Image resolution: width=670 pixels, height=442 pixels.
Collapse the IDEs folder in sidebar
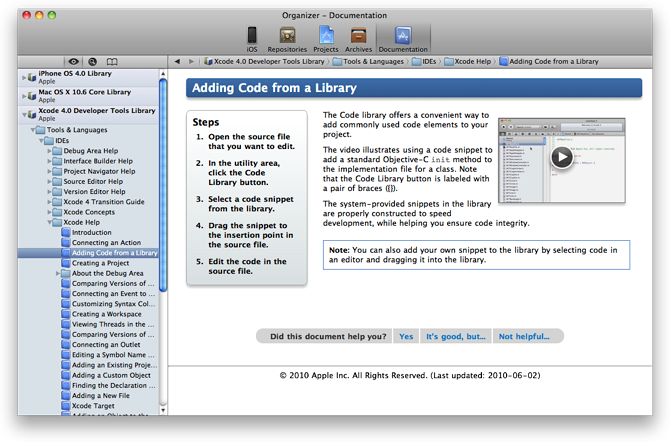tap(41, 141)
